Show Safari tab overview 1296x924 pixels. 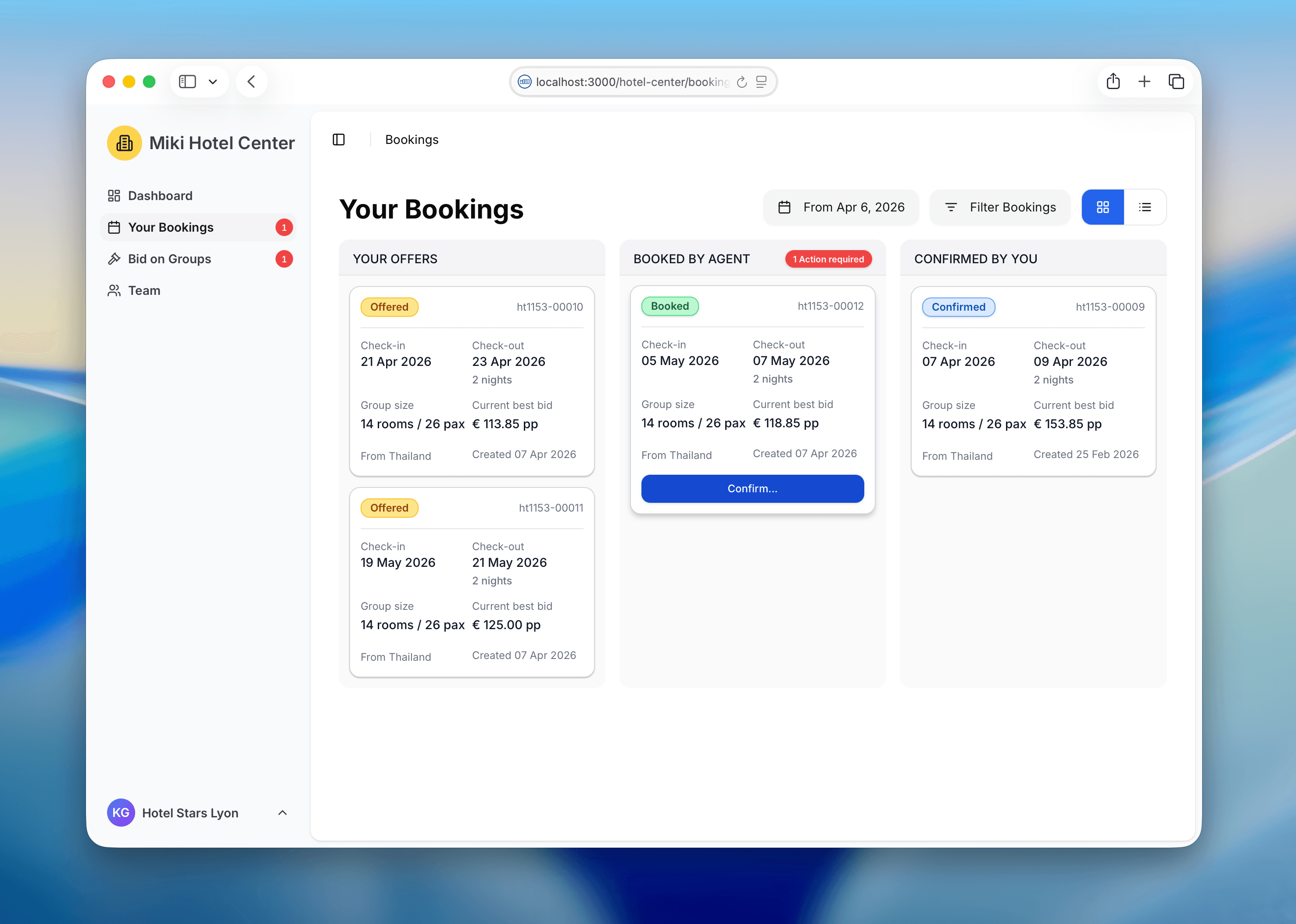tap(1175, 81)
